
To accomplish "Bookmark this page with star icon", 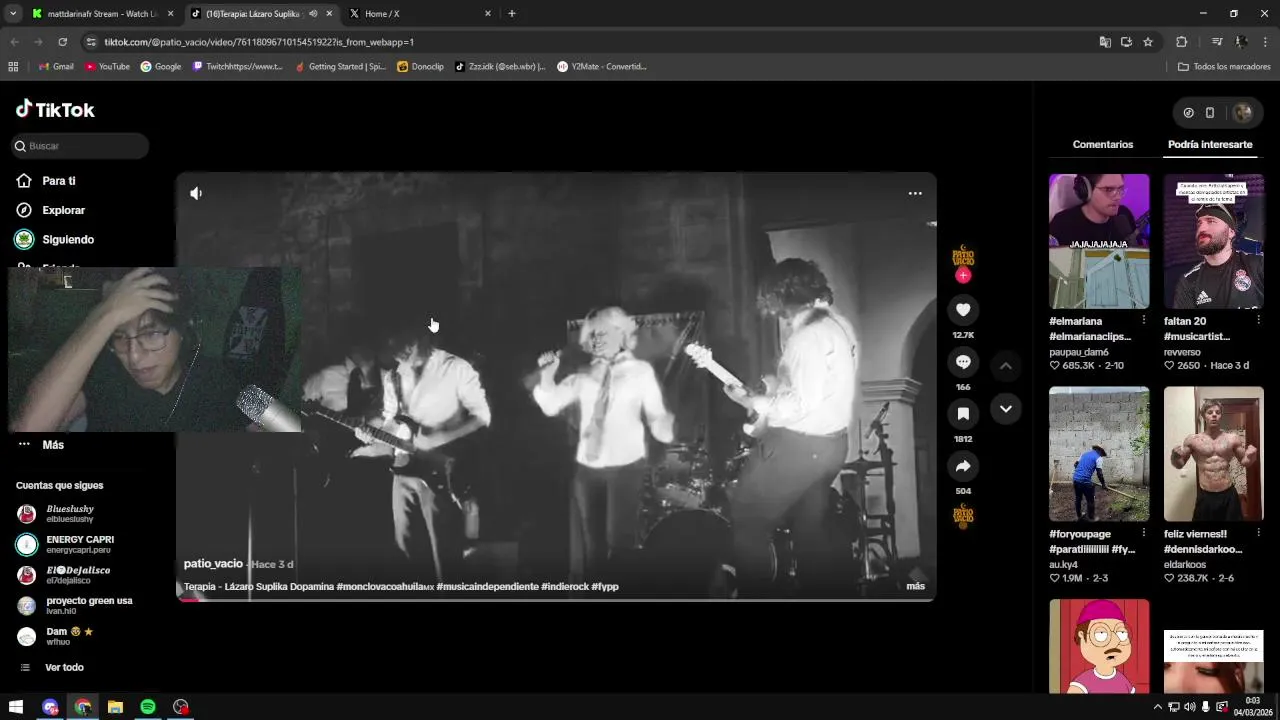I will [1148, 42].
